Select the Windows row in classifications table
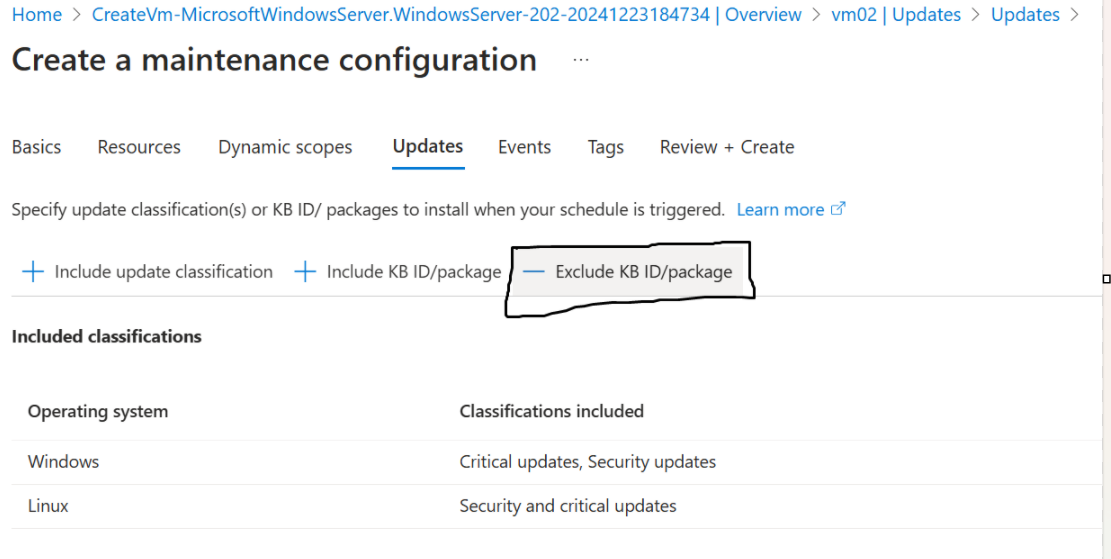The height and width of the screenshot is (559, 1111). click(556, 462)
